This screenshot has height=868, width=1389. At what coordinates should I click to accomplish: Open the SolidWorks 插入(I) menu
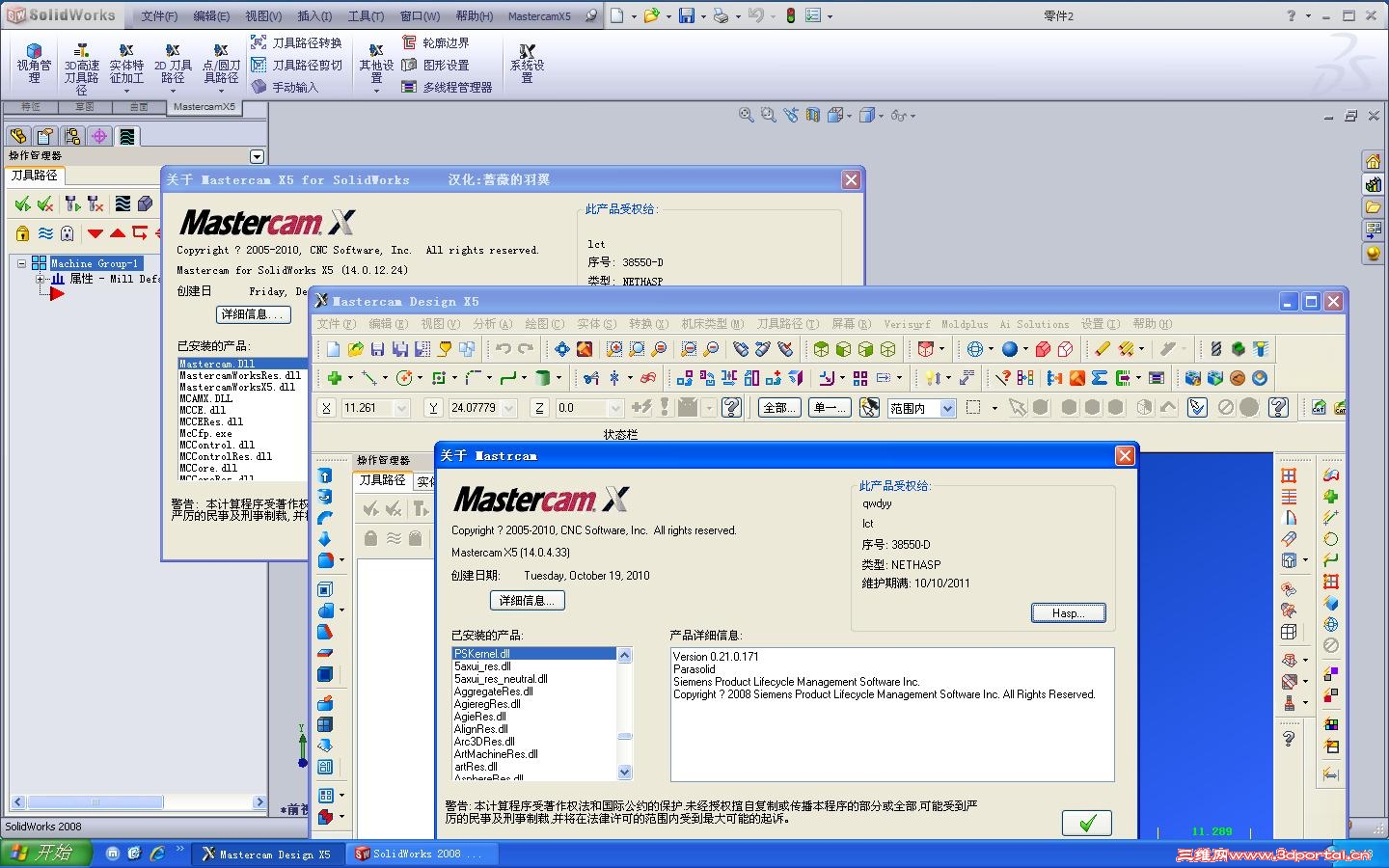314,16
